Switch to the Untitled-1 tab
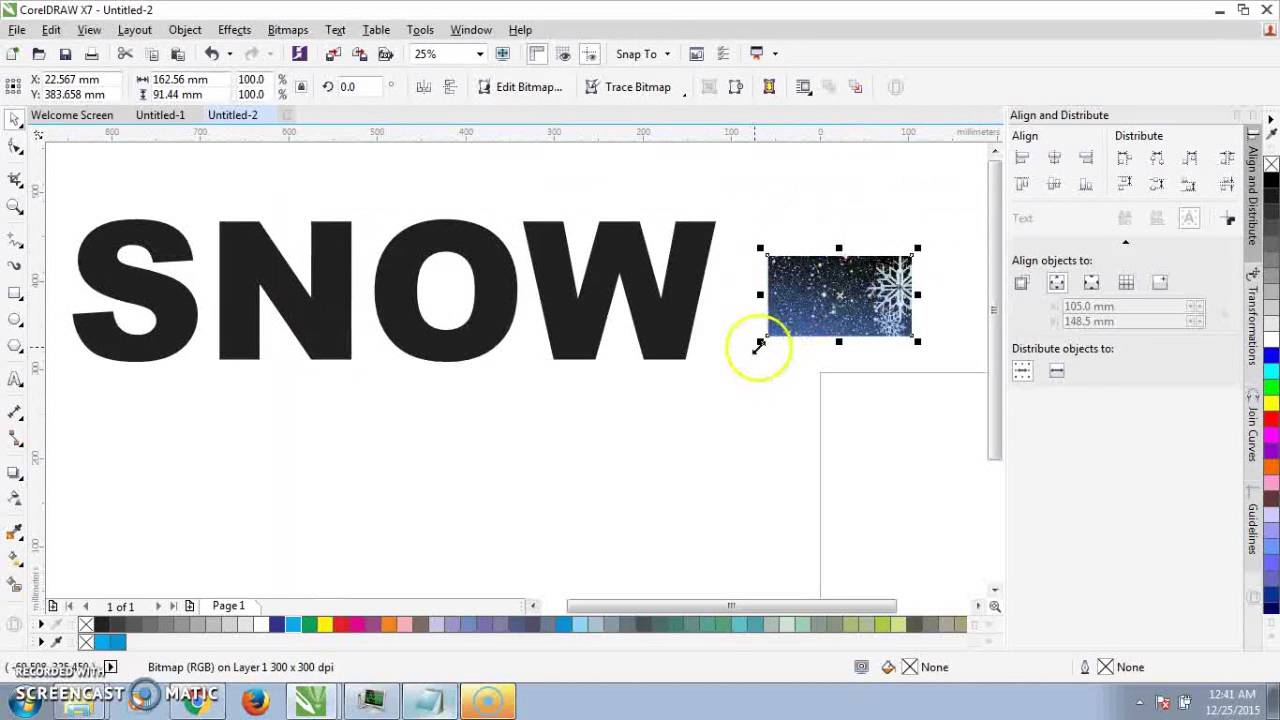The width and height of the screenshot is (1280, 720). [x=160, y=115]
